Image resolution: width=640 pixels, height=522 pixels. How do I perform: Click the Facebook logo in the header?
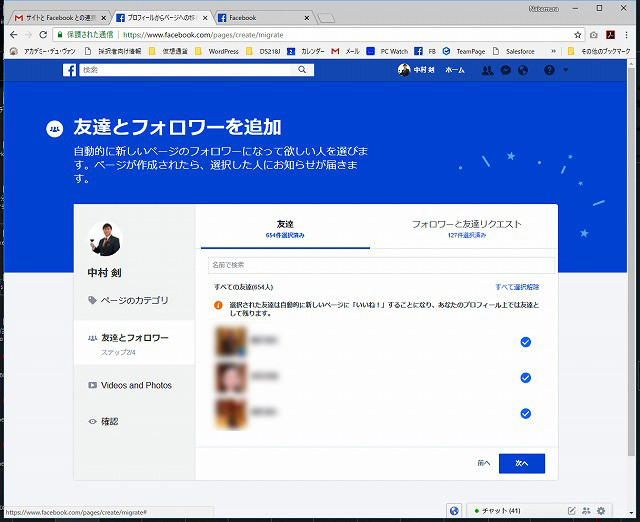coord(70,70)
